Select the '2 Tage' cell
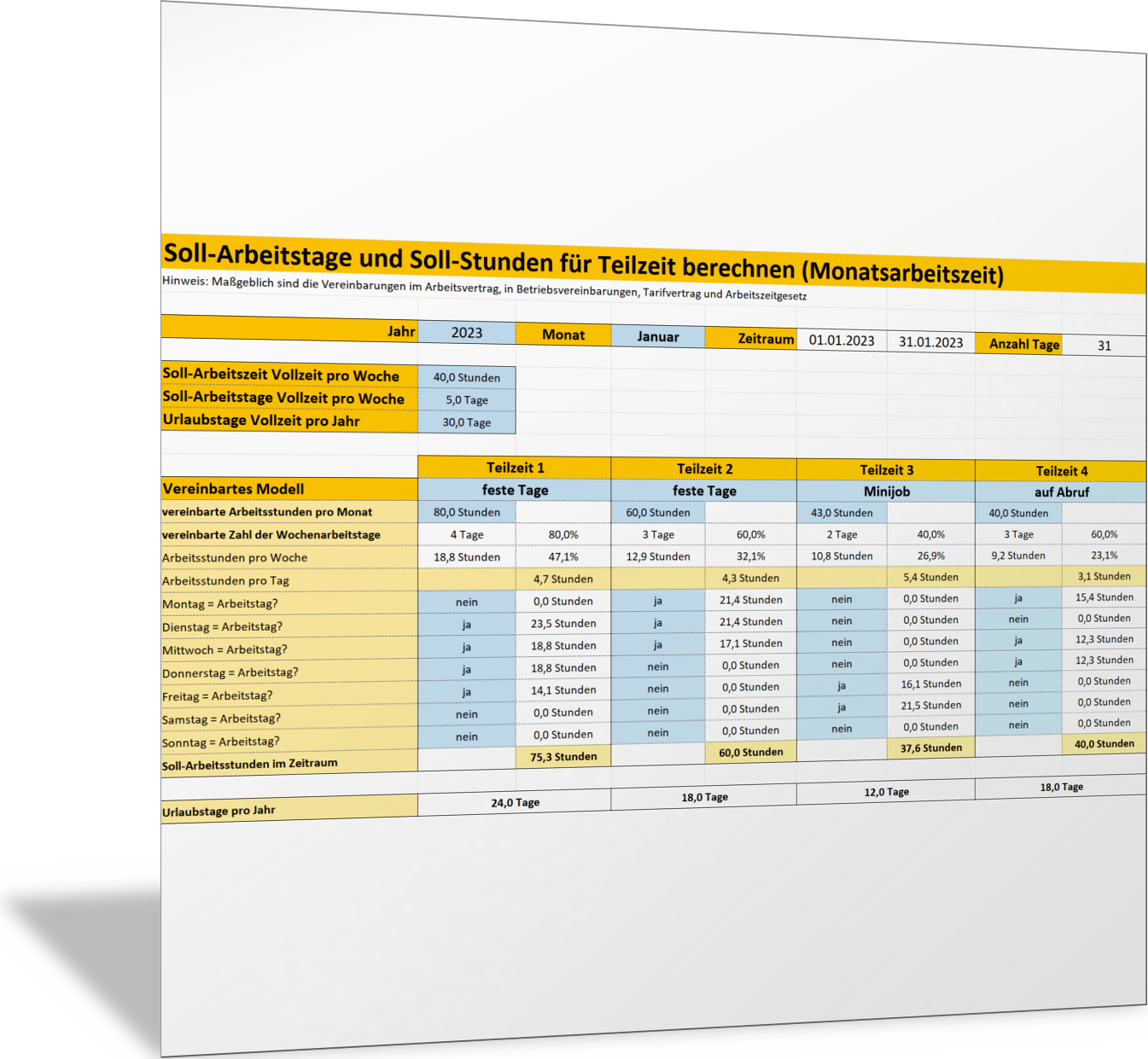Screen dimensions: 1148x1059 (x=842, y=534)
